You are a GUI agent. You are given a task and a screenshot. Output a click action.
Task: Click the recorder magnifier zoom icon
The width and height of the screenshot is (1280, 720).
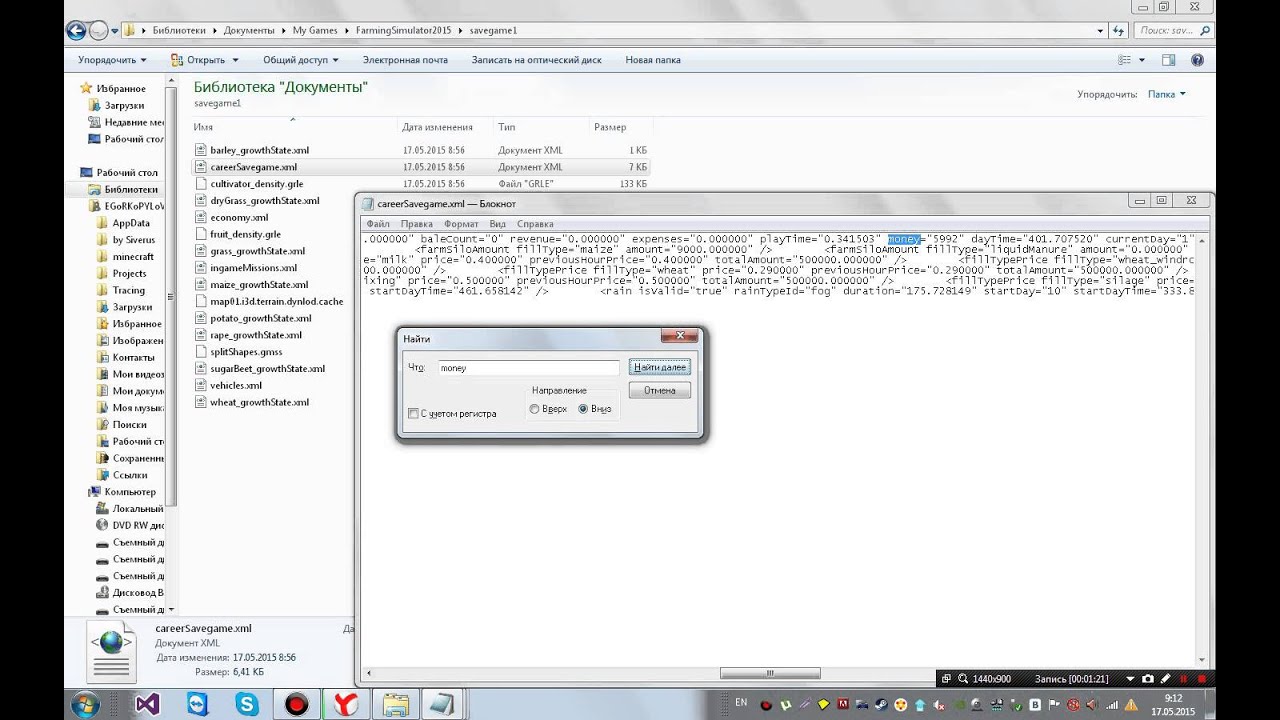[x=962, y=679]
